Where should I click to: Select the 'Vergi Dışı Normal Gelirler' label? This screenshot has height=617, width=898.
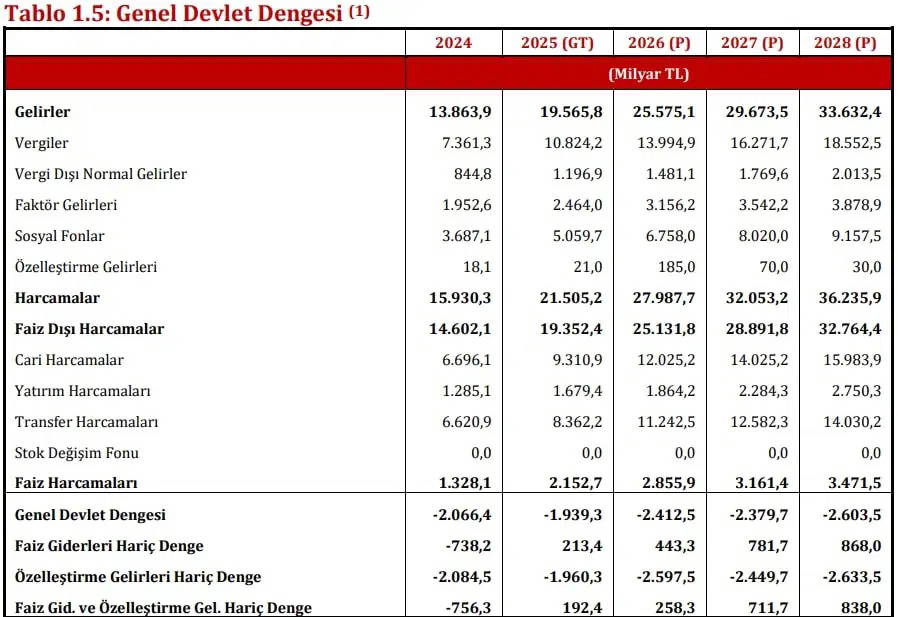[101, 174]
